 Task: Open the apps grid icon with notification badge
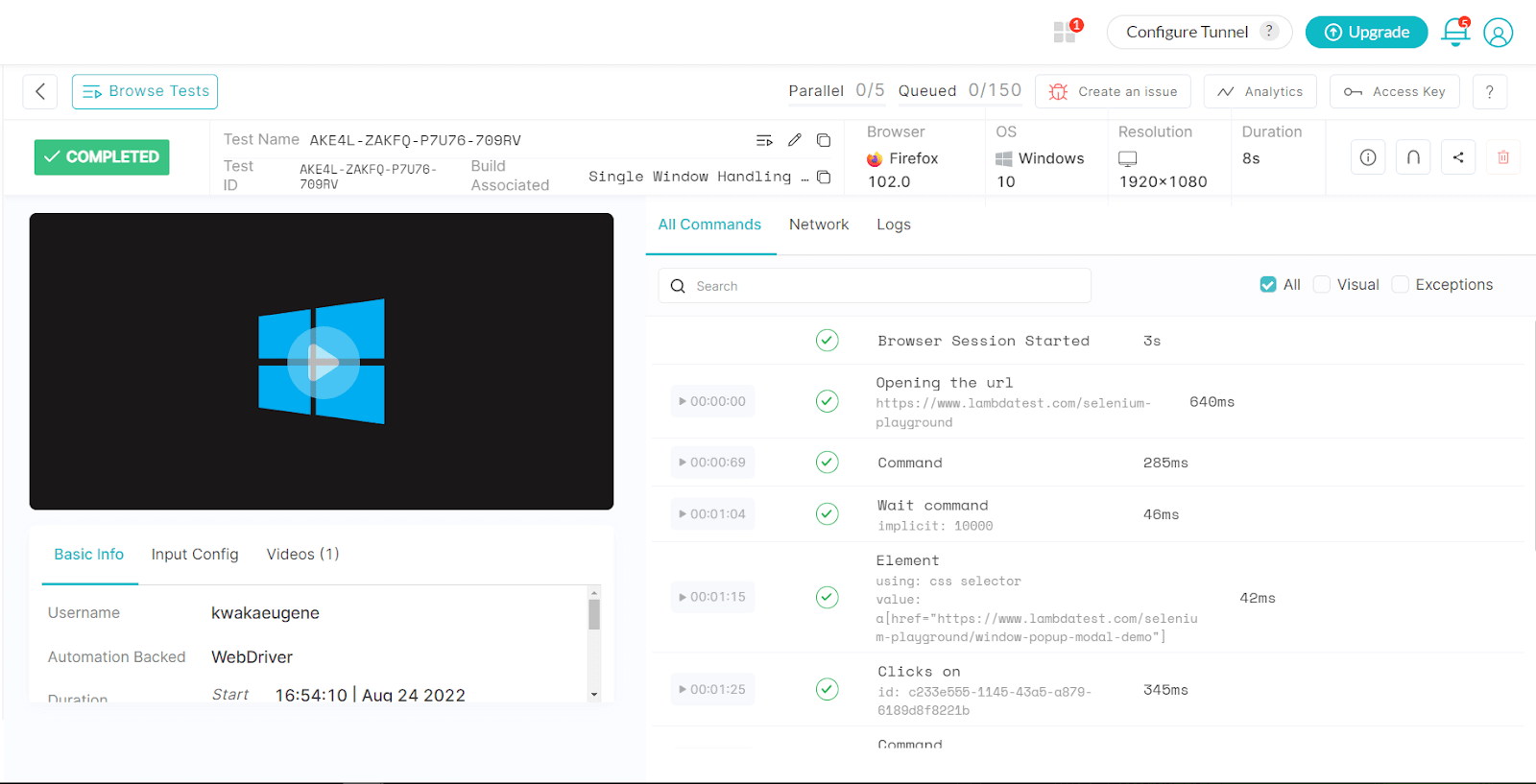pos(1066,32)
